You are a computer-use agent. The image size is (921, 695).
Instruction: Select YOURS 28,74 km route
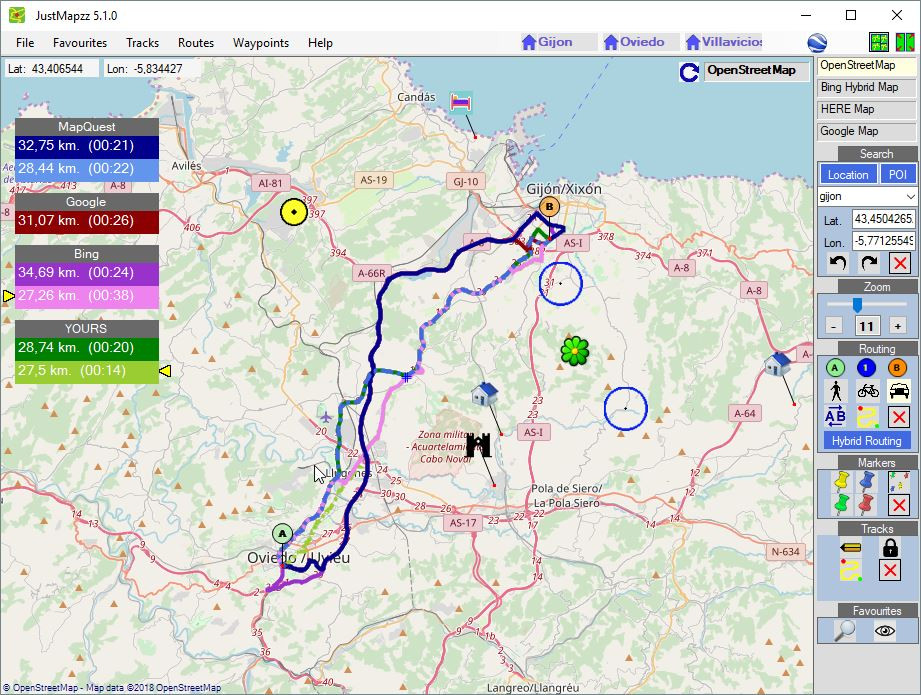[x=87, y=348]
